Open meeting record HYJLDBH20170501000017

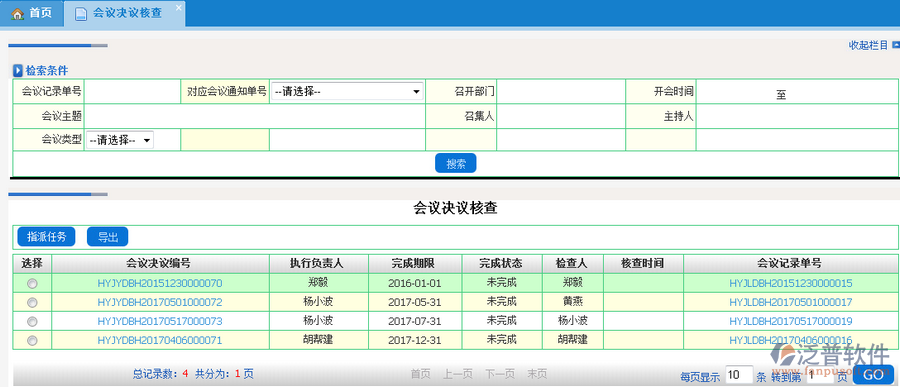coord(790,302)
